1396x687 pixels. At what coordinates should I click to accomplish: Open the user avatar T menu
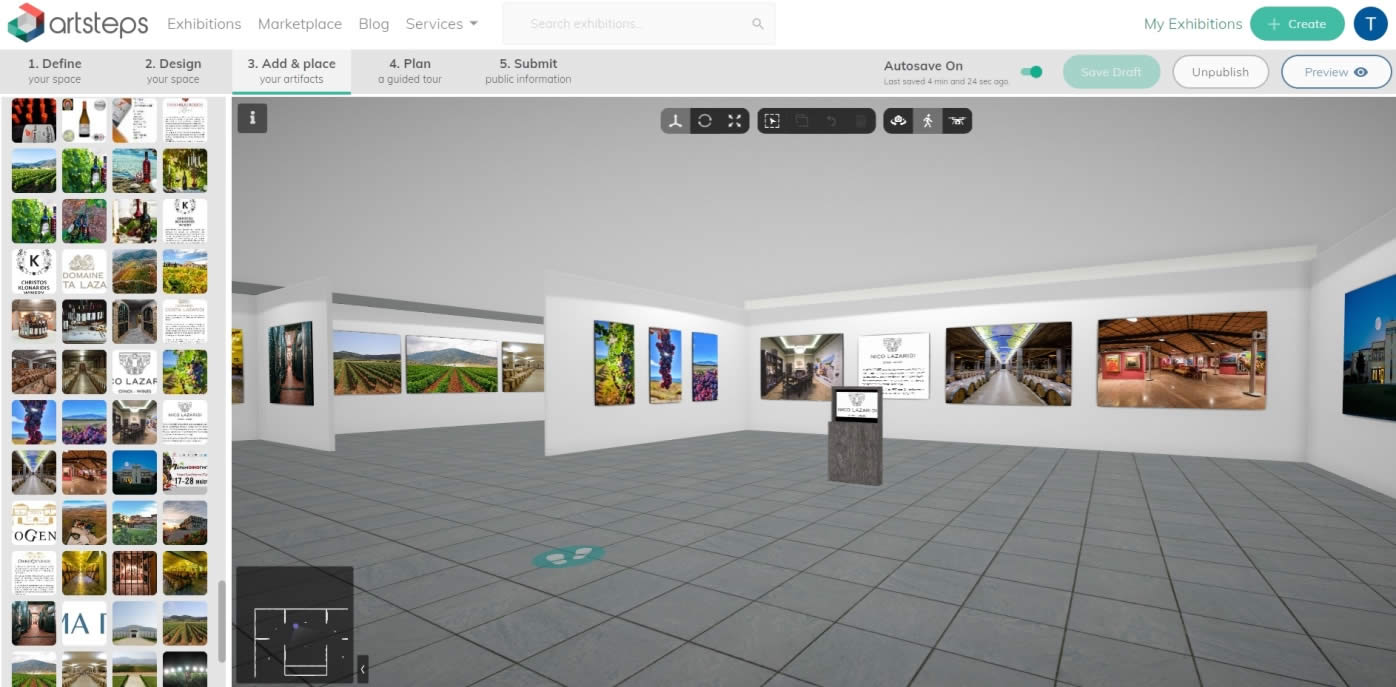(x=1370, y=24)
